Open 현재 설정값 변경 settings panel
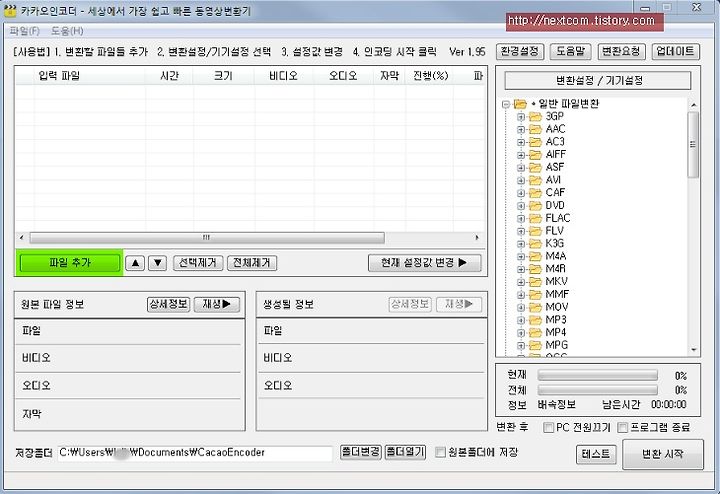Screen dimensions: 720x494 coord(425,263)
